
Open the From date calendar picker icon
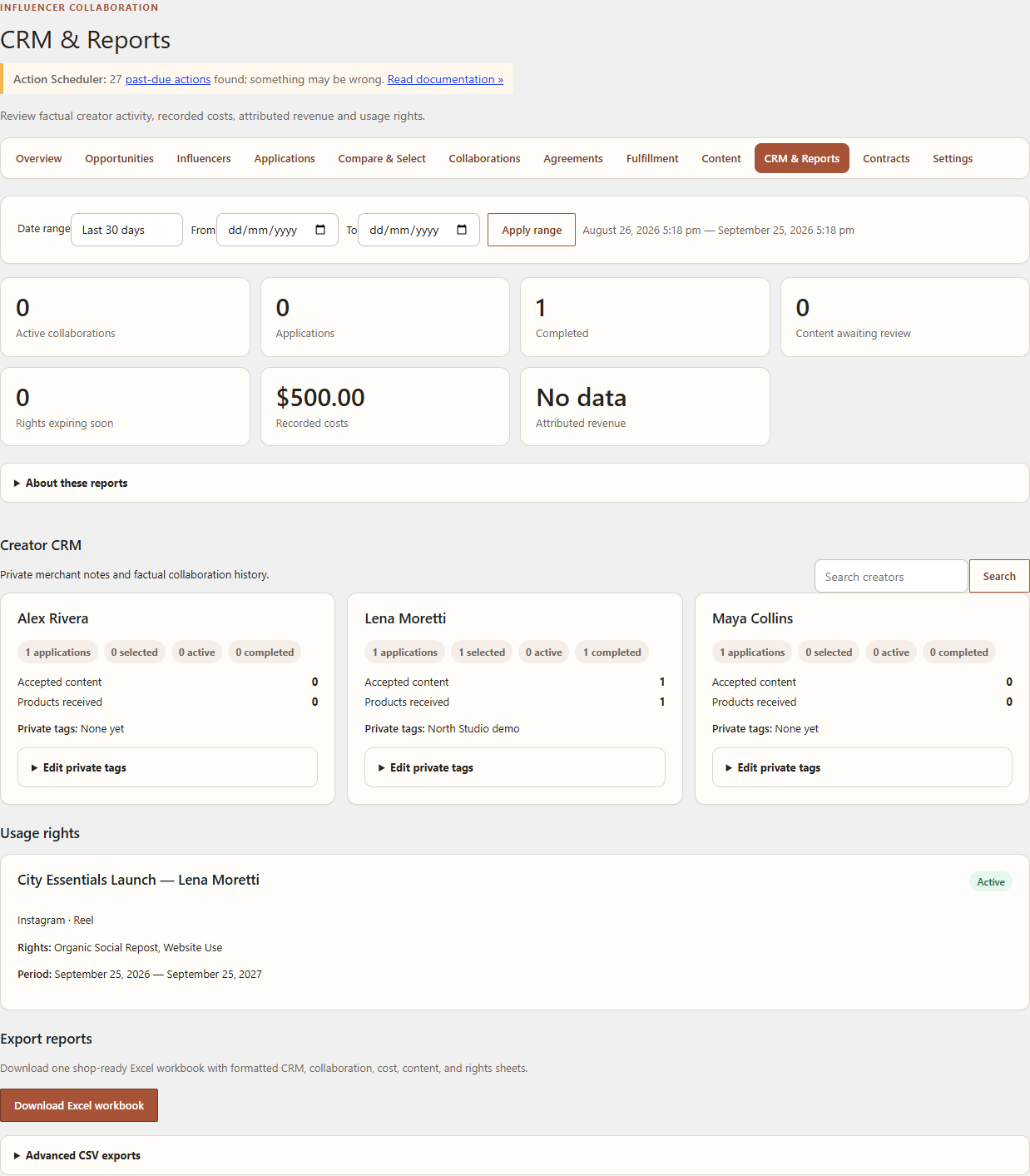320,230
